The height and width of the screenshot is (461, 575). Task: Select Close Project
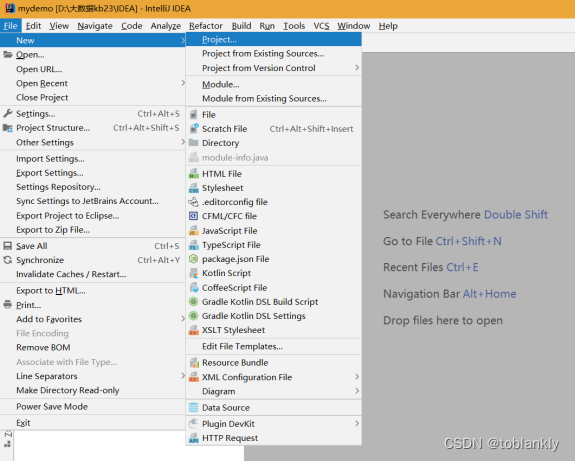point(93,98)
